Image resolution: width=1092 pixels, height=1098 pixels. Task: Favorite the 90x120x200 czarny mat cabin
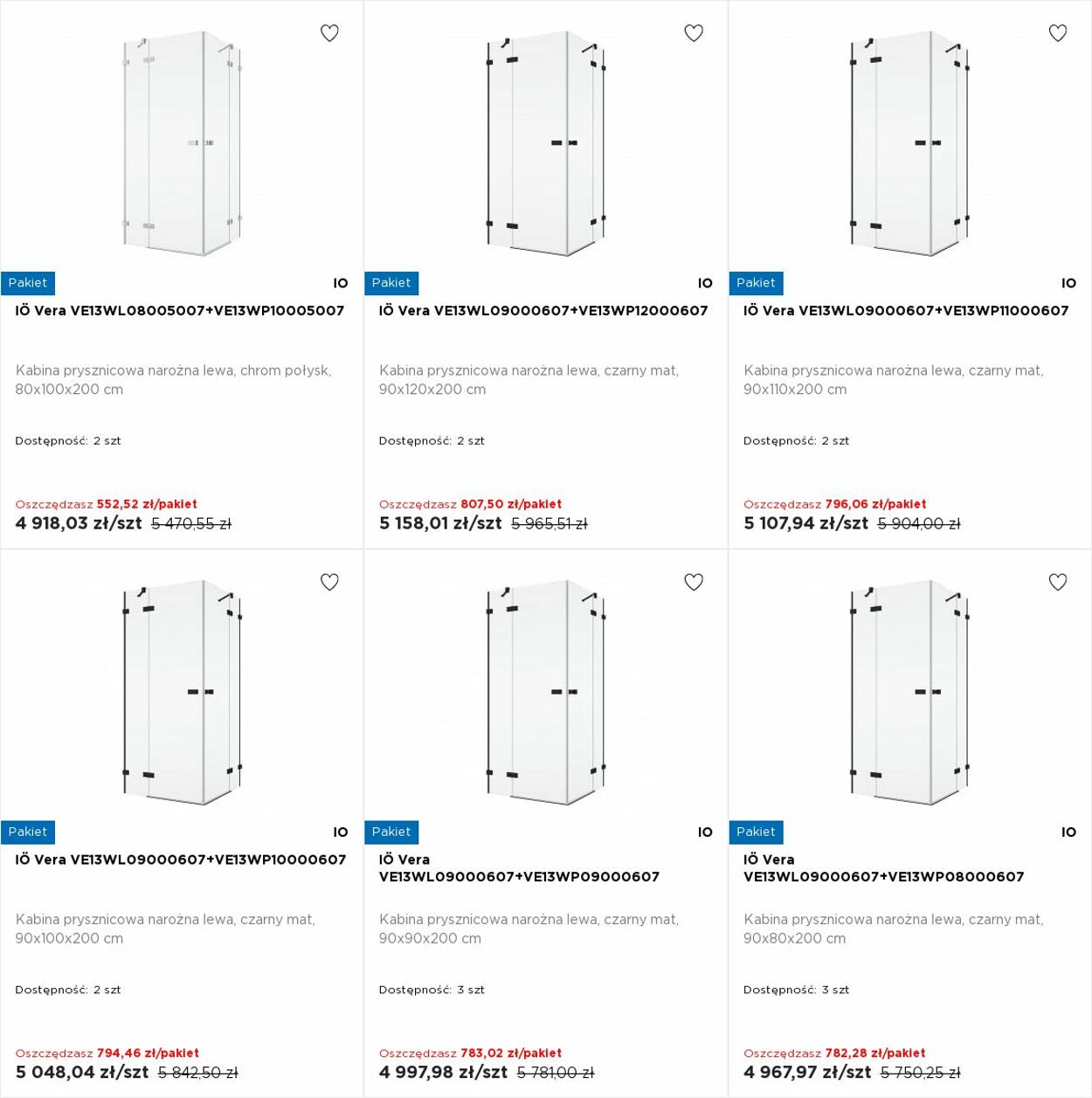[694, 33]
